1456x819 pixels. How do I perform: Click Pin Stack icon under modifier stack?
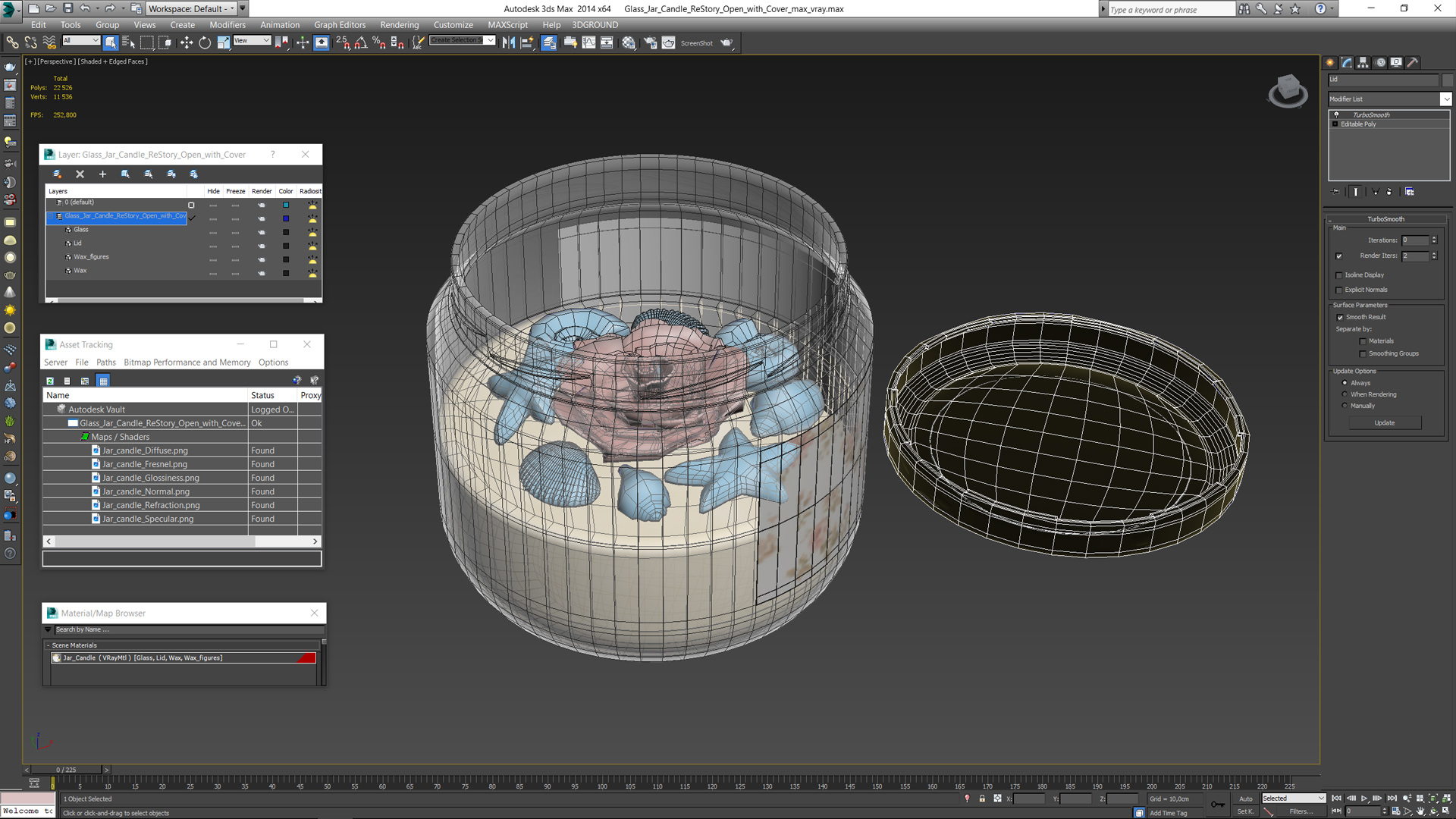(x=1336, y=192)
